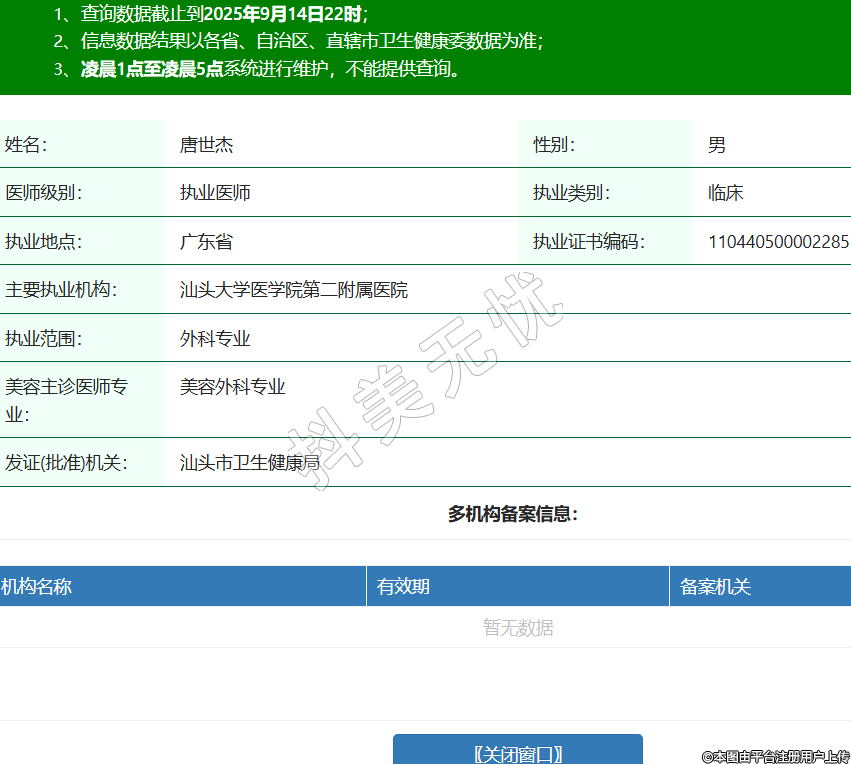The width and height of the screenshot is (851, 764).
Task: Click the 多机构备案信息 section heading
Action: click(x=512, y=514)
